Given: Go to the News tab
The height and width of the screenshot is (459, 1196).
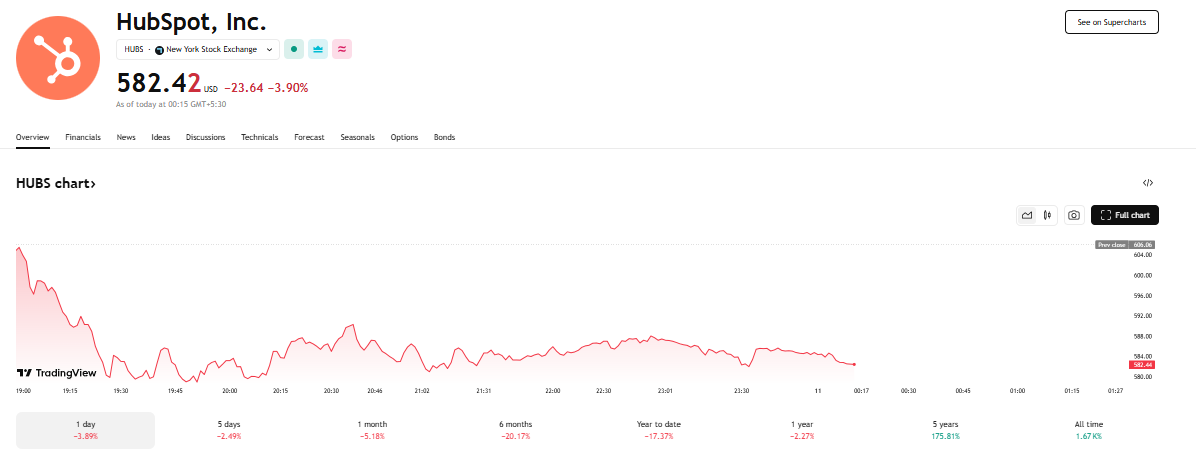Looking at the screenshot, I should 126,137.
